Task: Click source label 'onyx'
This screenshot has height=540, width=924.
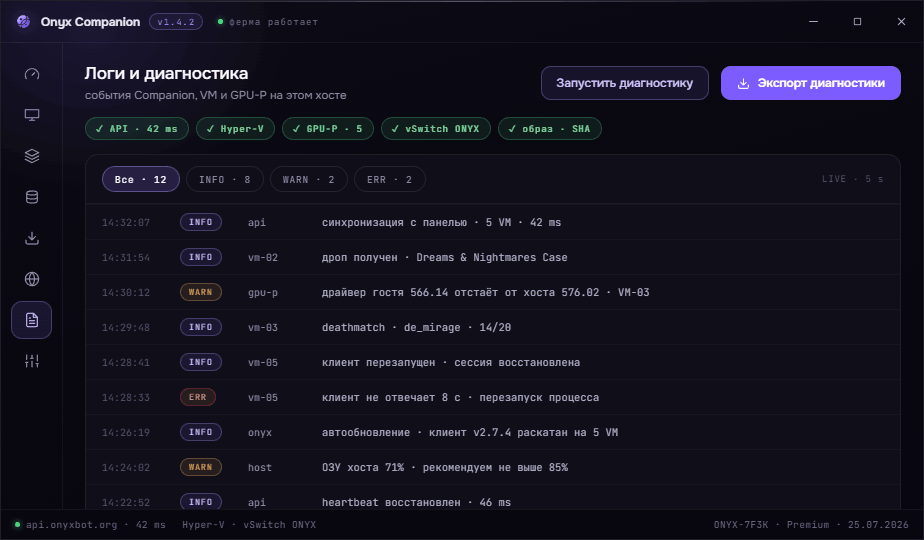Action: pyautogui.click(x=260, y=433)
